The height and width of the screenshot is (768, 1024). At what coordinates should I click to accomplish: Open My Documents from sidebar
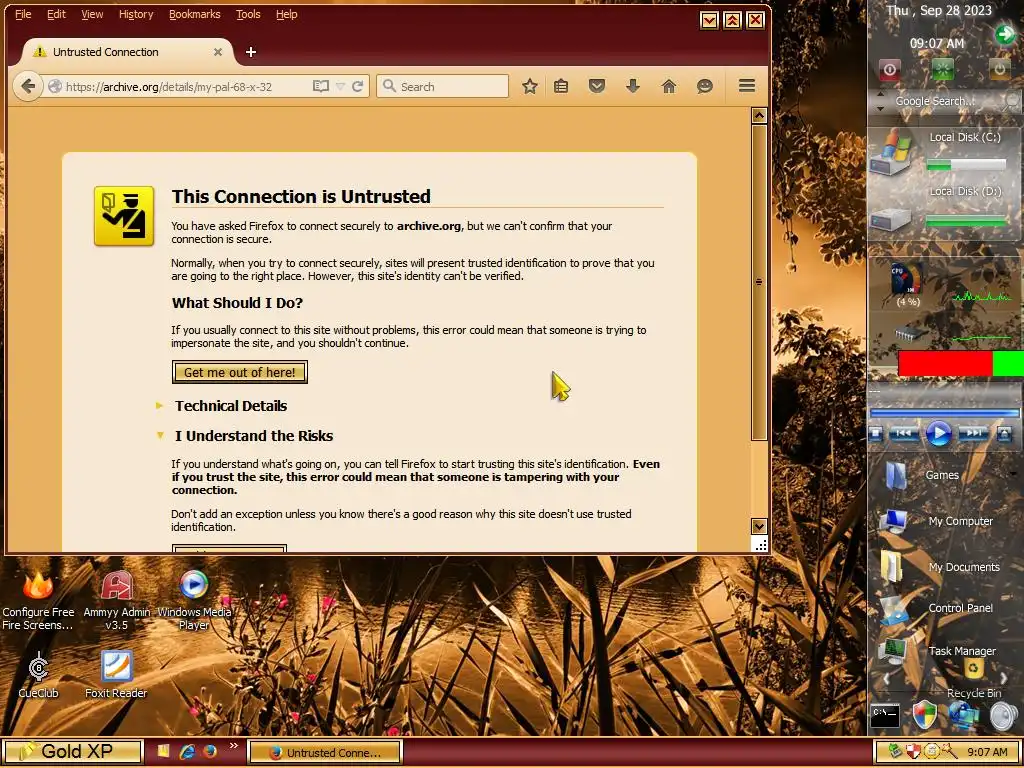891,566
